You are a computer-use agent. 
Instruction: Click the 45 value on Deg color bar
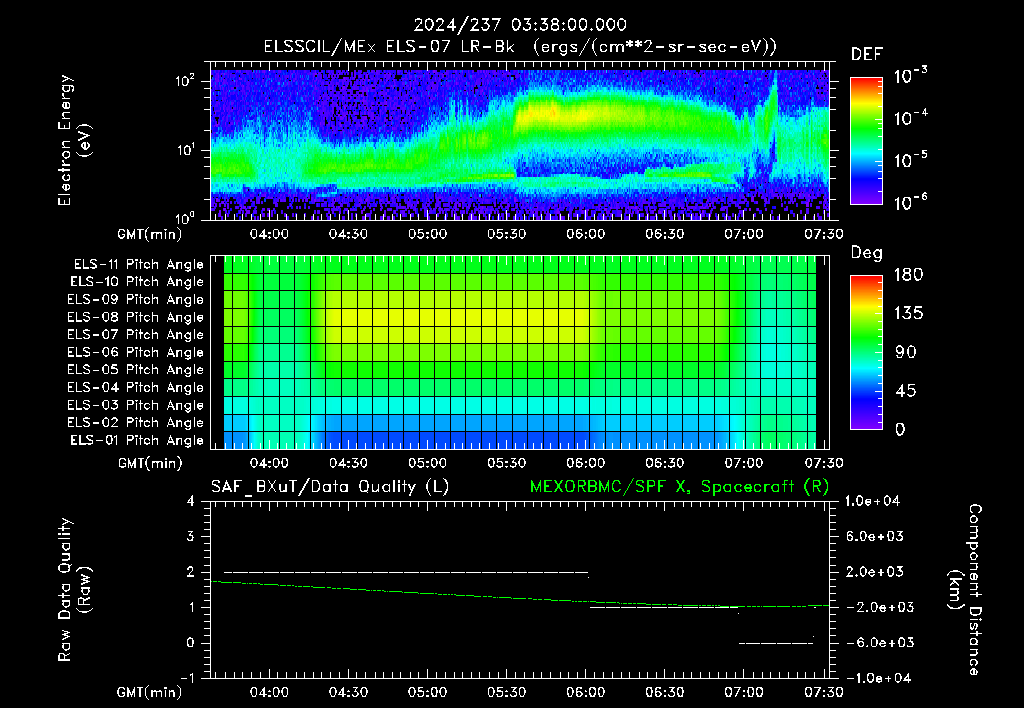click(906, 391)
